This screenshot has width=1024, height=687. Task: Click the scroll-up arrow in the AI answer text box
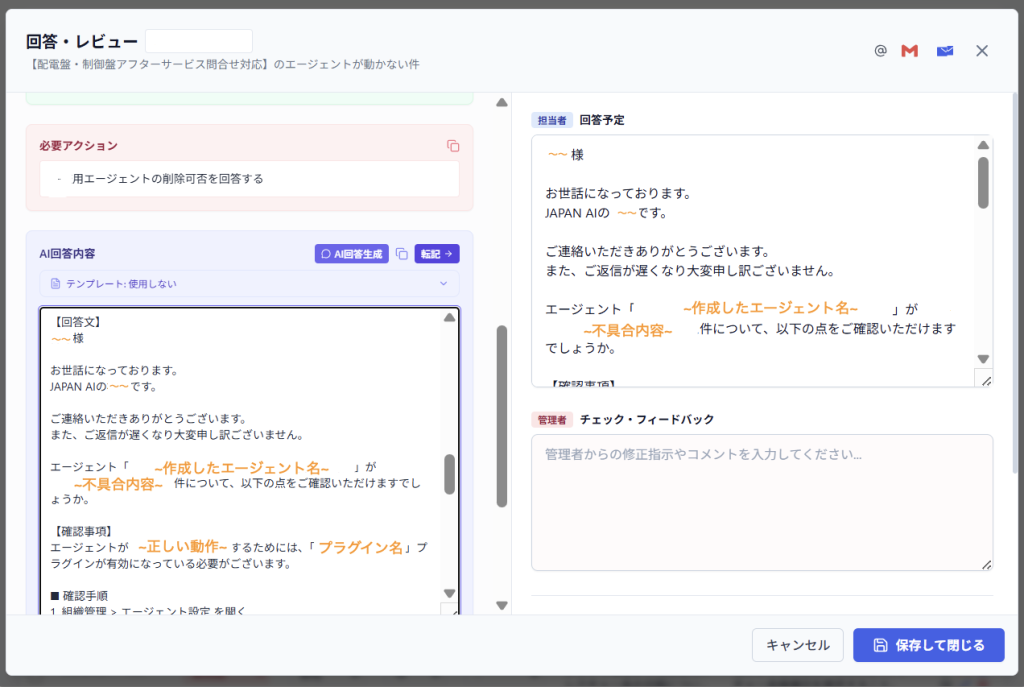[449, 317]
